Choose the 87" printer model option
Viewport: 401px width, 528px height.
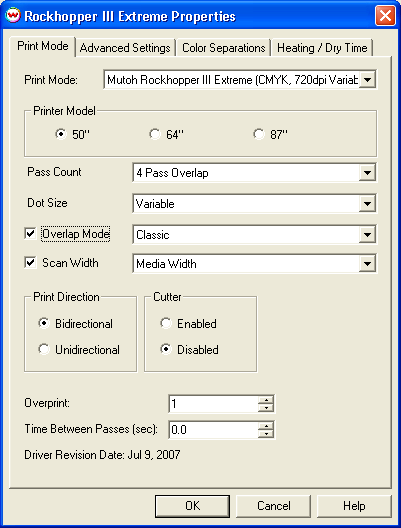259,134
